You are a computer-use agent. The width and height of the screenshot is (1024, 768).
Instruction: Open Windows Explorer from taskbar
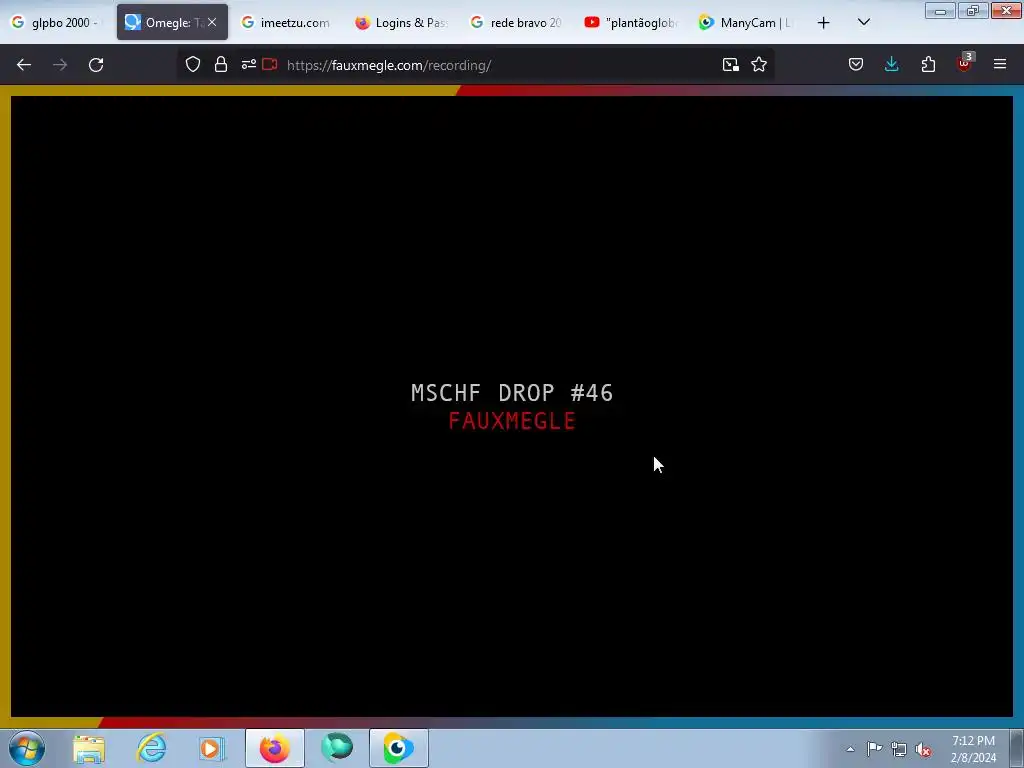click(x=89, y=748)
